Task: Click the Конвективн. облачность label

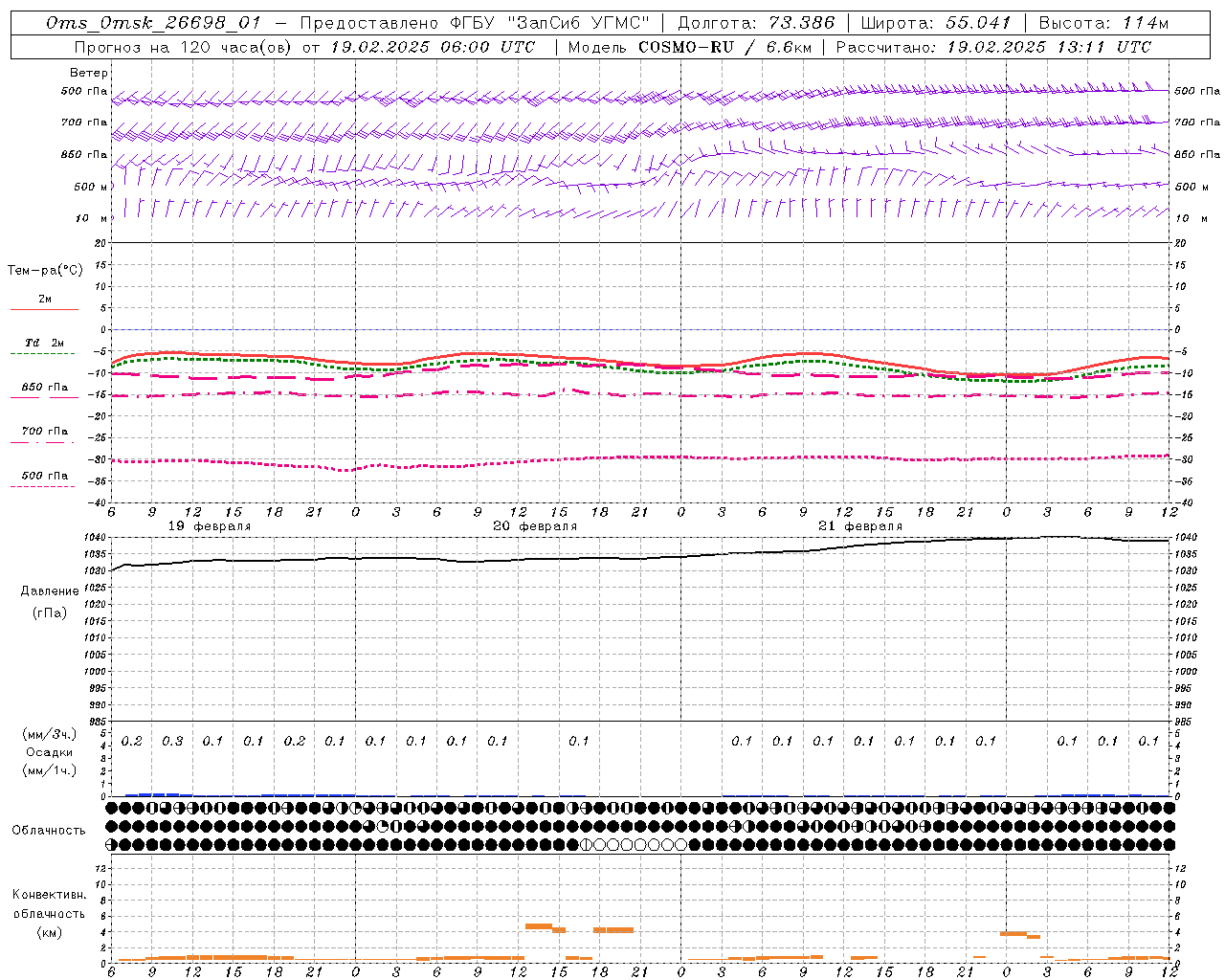Action: coord(49,903)
